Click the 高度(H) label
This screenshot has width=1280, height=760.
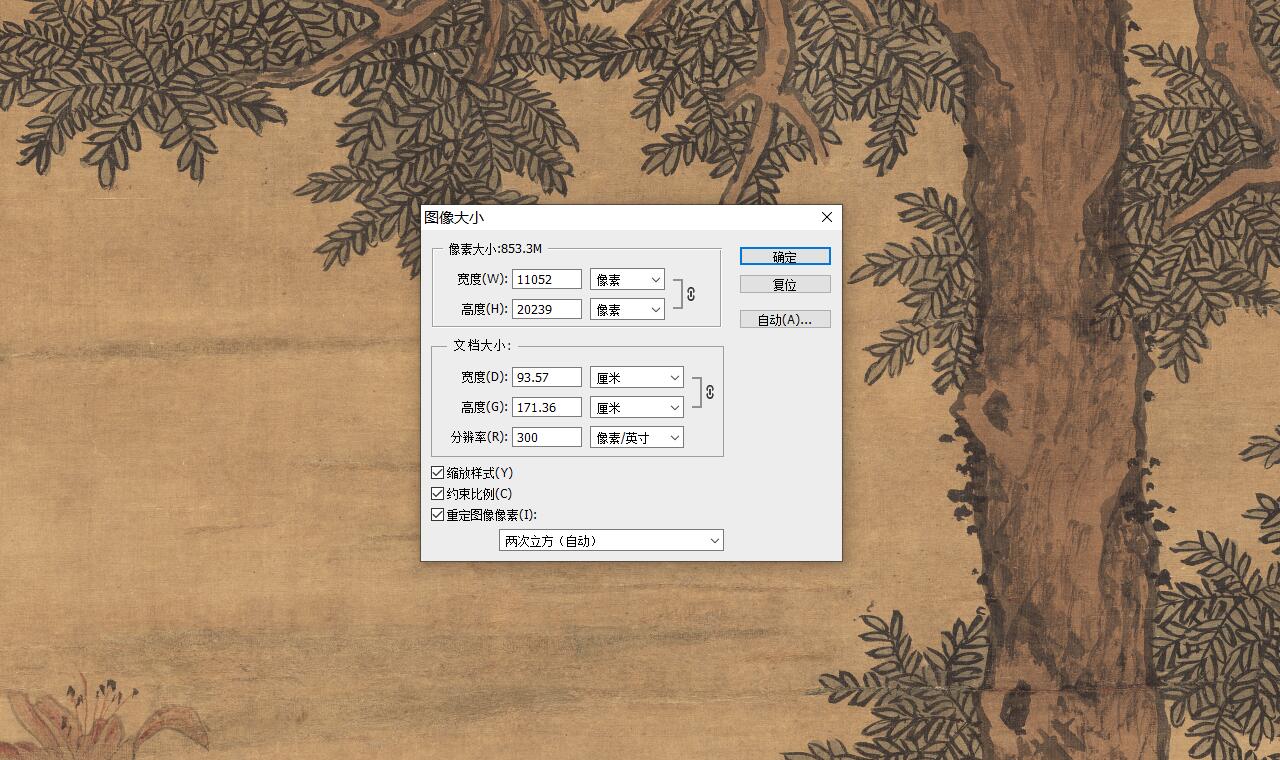(x=484, y=309)
